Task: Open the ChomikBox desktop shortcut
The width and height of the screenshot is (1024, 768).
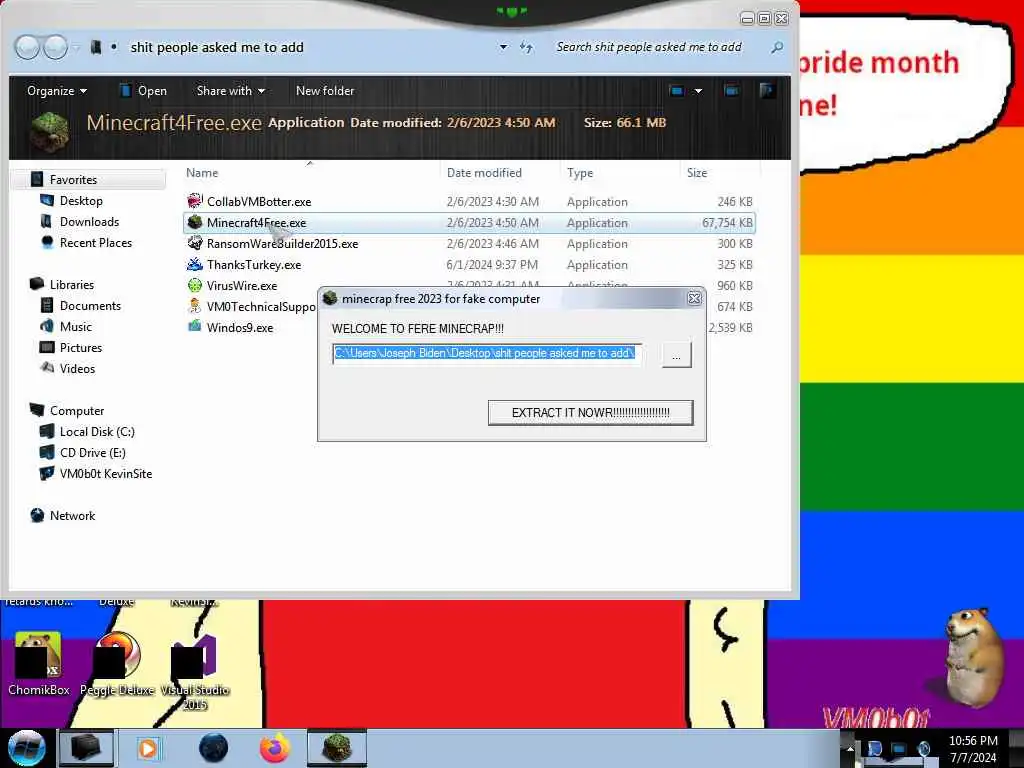Action: pyautogui.click(x=38, y=664)
